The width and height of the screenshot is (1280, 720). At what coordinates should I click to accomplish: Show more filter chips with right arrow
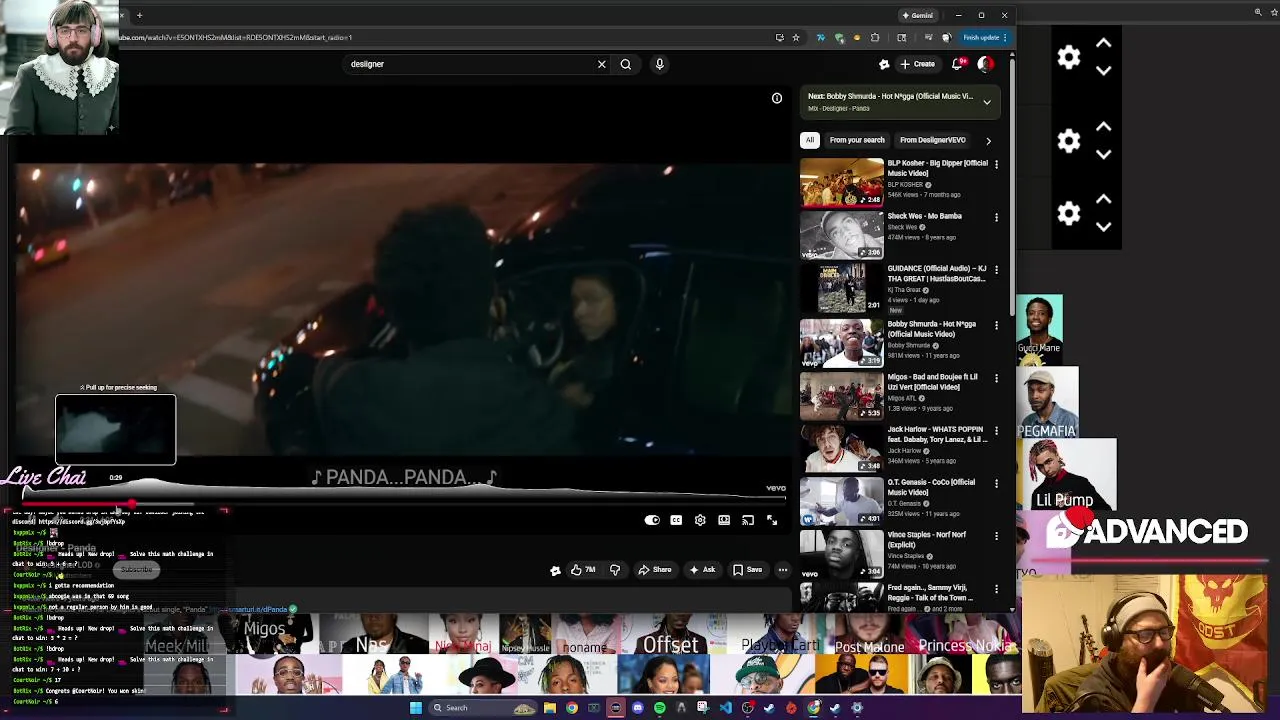988,140
